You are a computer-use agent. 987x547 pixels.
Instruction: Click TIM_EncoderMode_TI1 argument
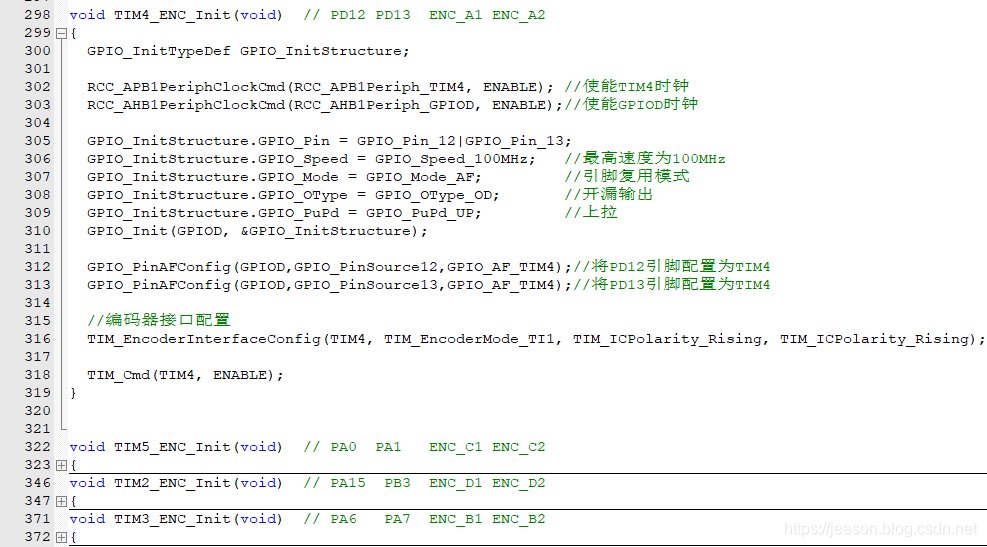469,339
